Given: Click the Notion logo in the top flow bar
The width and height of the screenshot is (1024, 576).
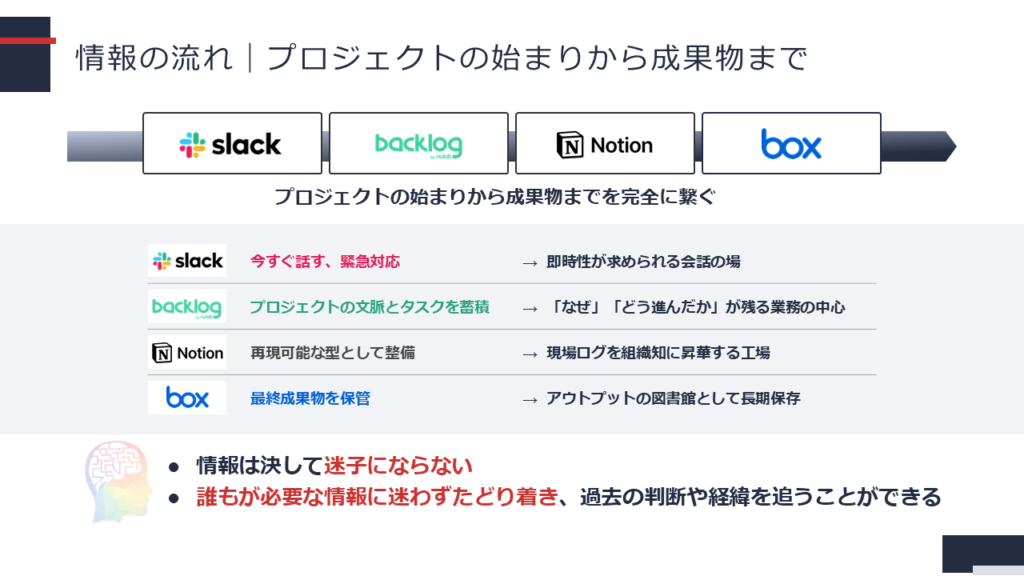Looking at the screenshot, I should click(604, 145).
